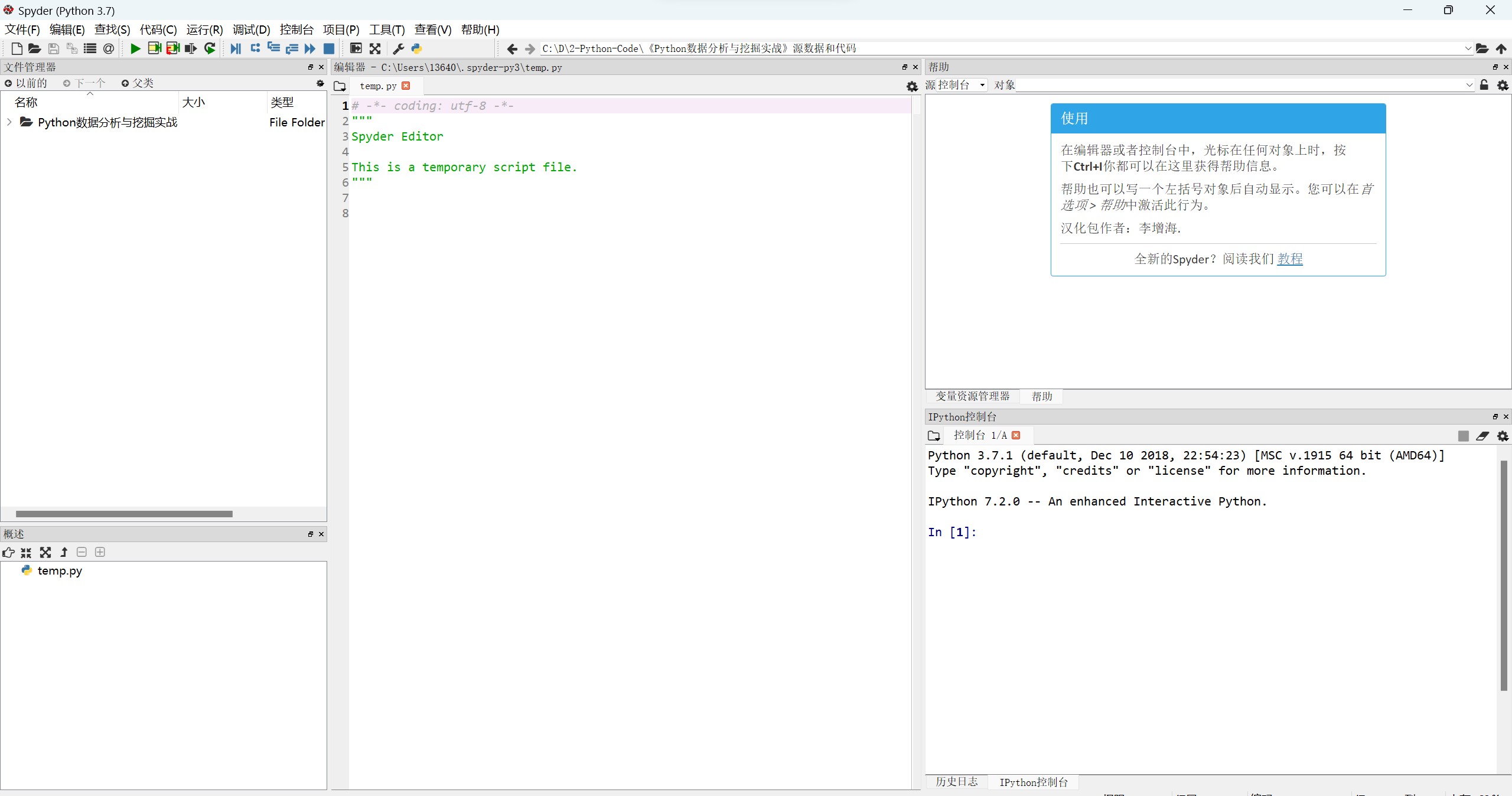Clear console with eraser icon

1482,436
